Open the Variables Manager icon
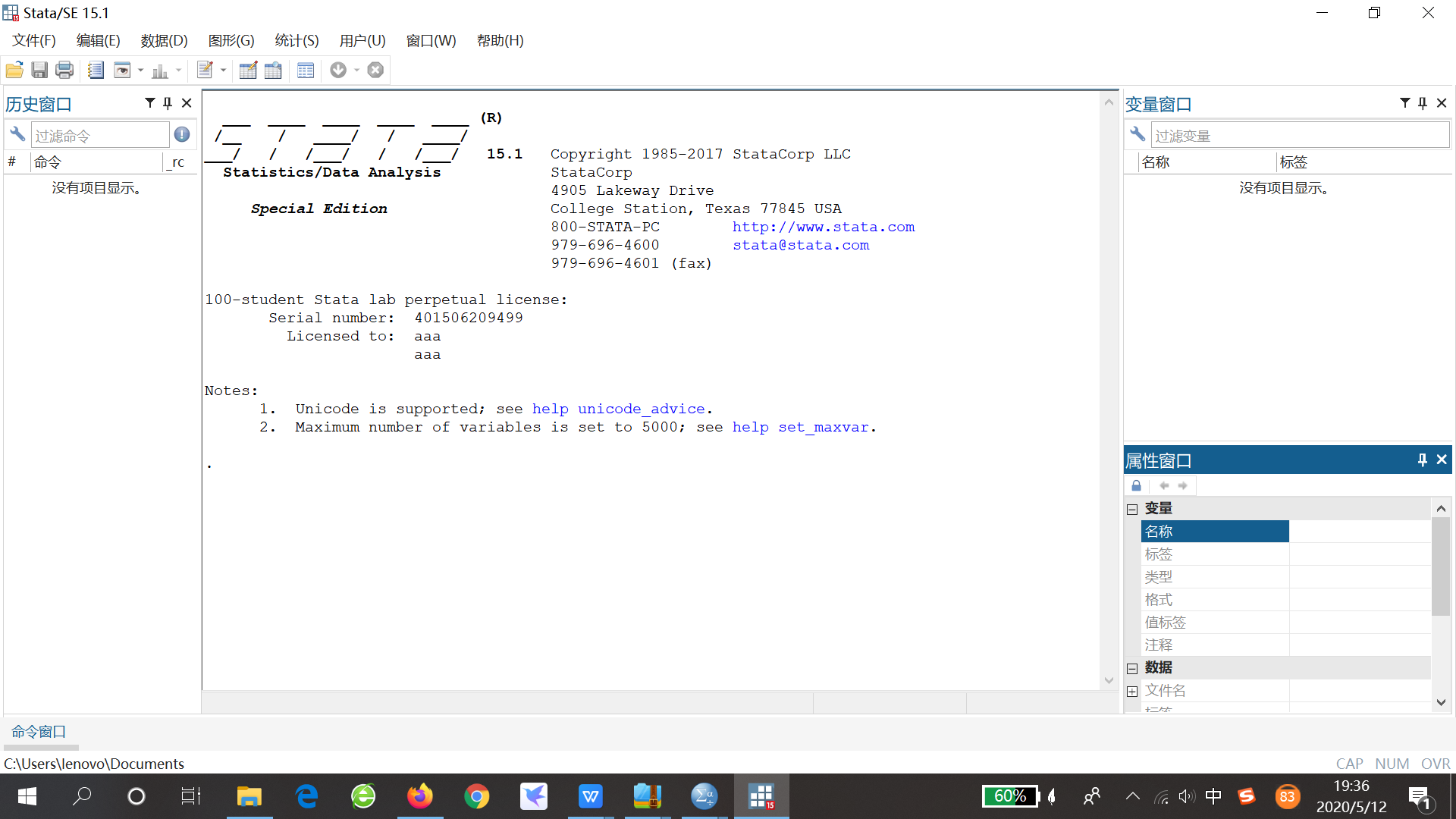The width and height of the screenshot is (1456, 819). point(306,71)
